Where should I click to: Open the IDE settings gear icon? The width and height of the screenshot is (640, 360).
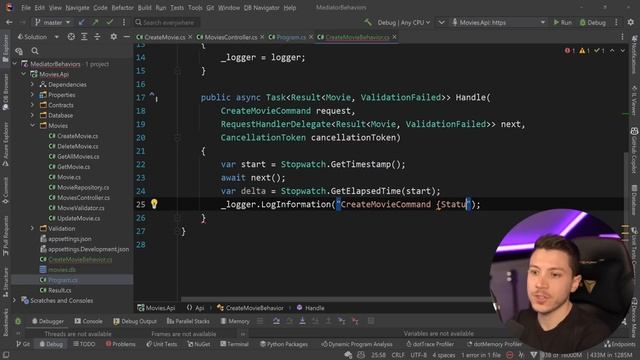pos(631,22)
